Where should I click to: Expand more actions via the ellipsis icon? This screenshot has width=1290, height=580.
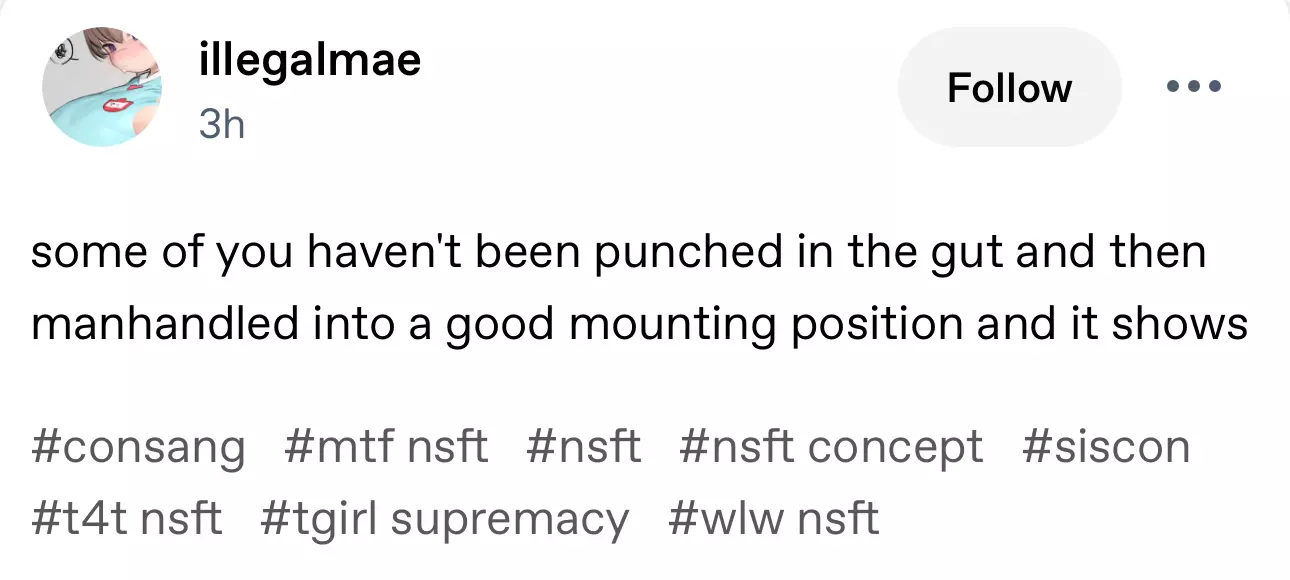1194,87
